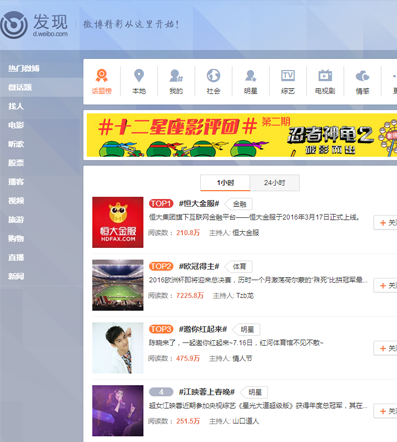The height and width of the screenshot is (442, 397).
Task: Open the stadium thumbnail for 欧冠得主
Action: (x=118, y=285)
